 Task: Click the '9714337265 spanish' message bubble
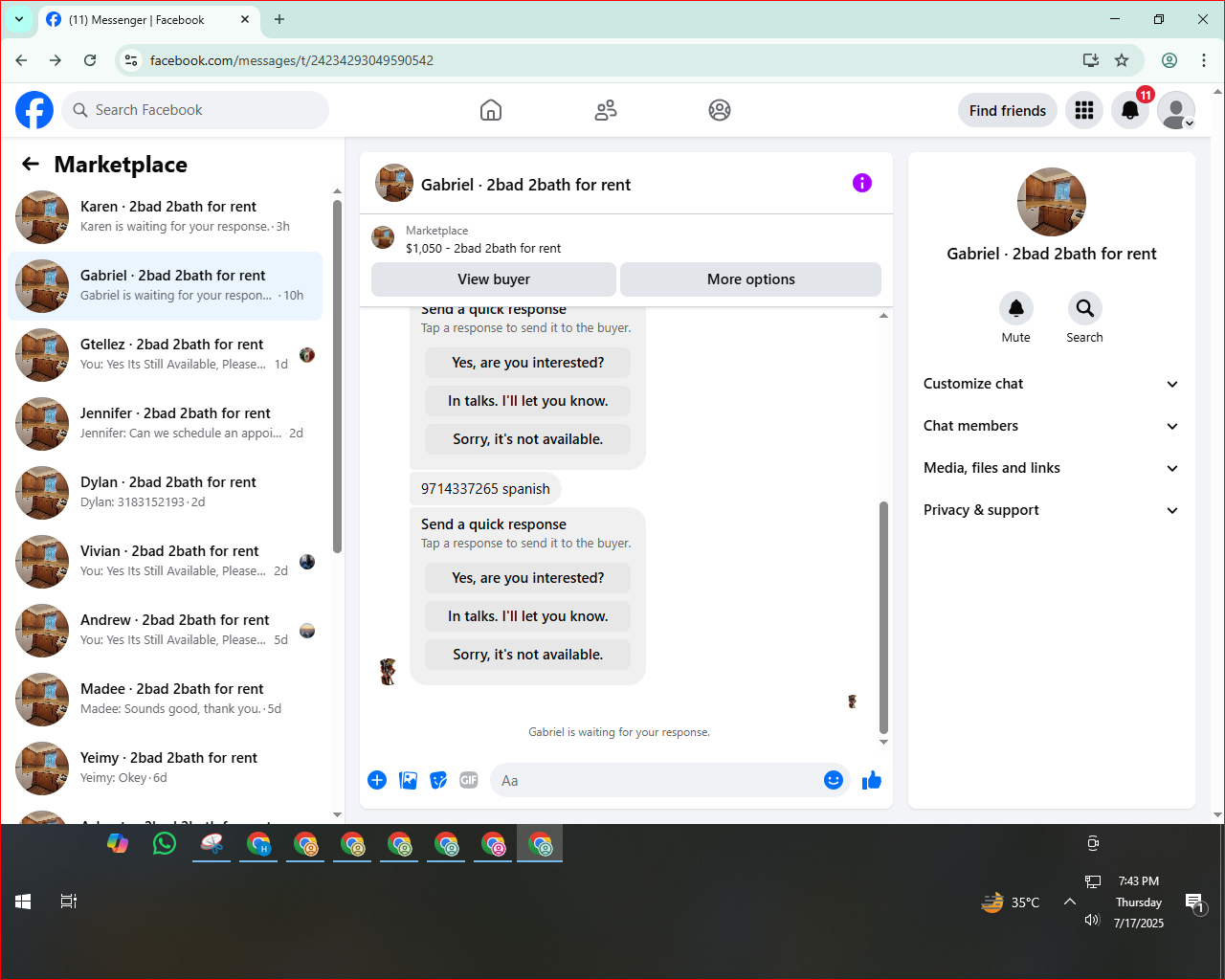485,488
